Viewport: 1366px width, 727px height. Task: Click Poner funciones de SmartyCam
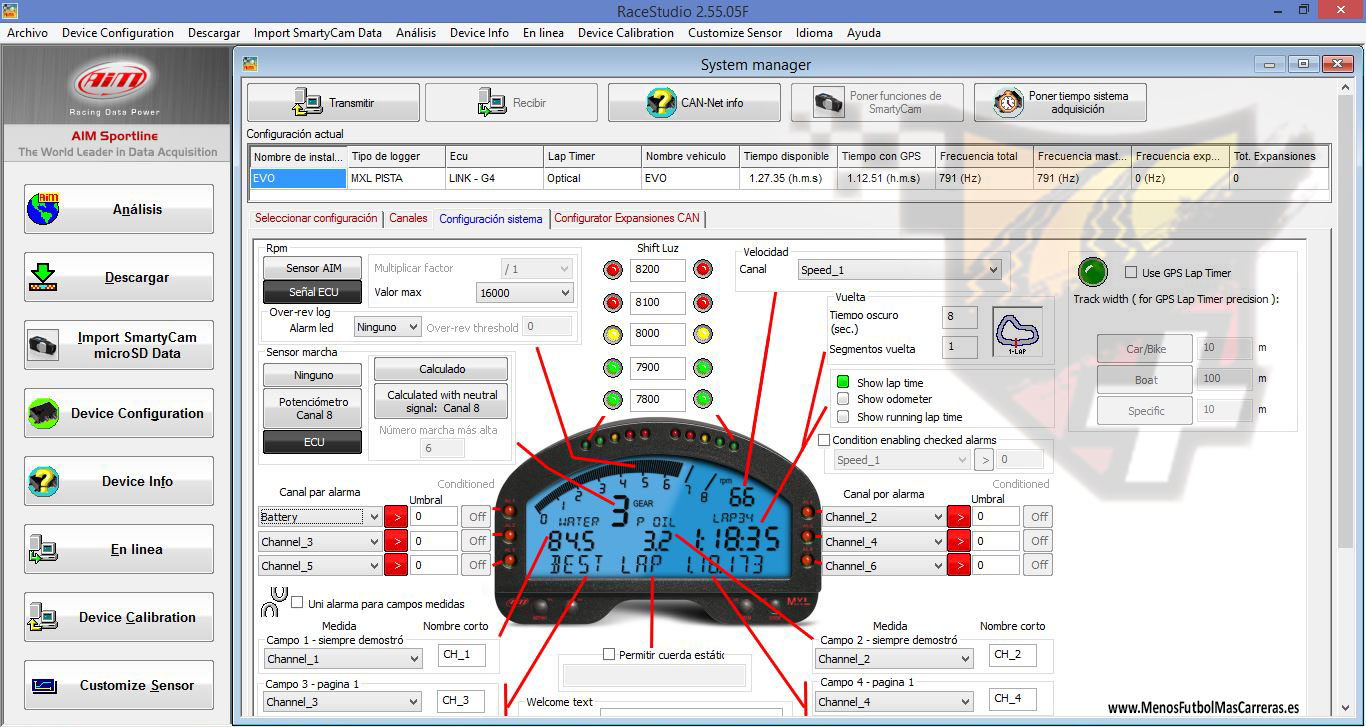click(877, 103)
